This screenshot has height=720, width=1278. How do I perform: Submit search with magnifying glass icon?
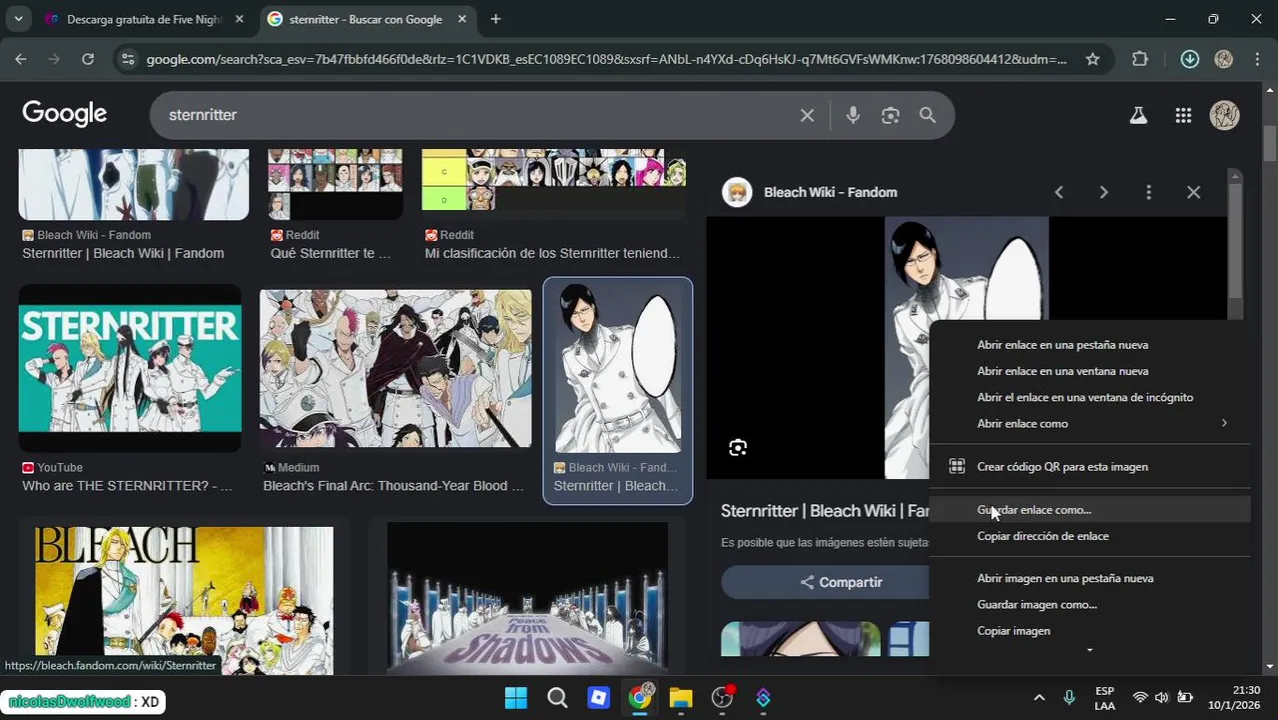(927, 115)
